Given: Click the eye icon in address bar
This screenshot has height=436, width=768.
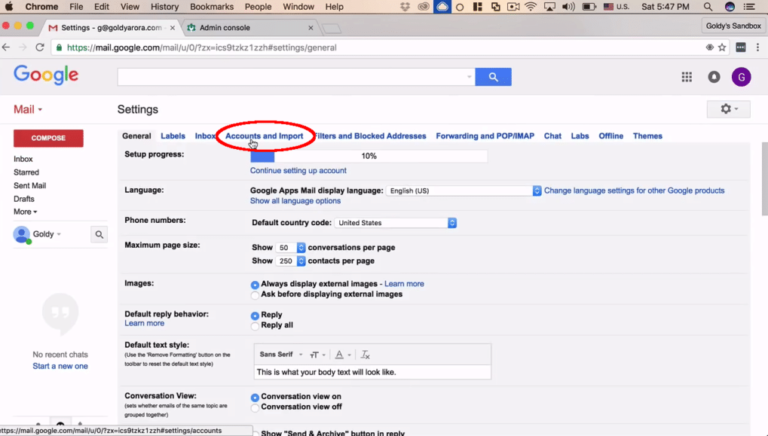Looking at the screenshot, I should click(709, 48).
